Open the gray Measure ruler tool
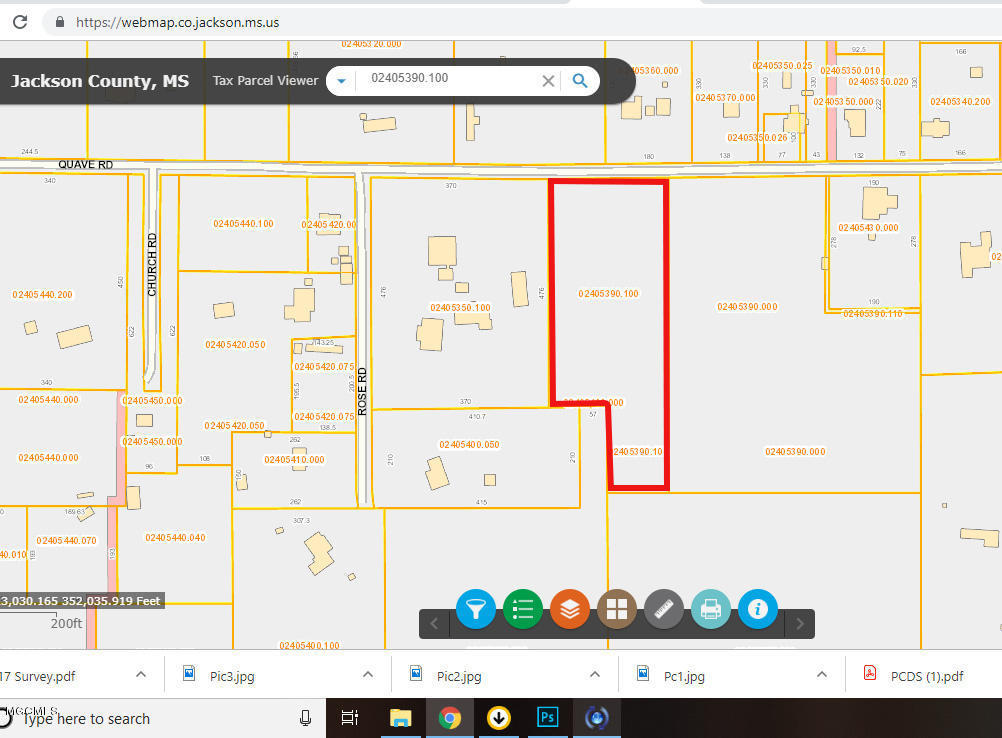This screenshot has width=1002, height=738. coord(664,609)
